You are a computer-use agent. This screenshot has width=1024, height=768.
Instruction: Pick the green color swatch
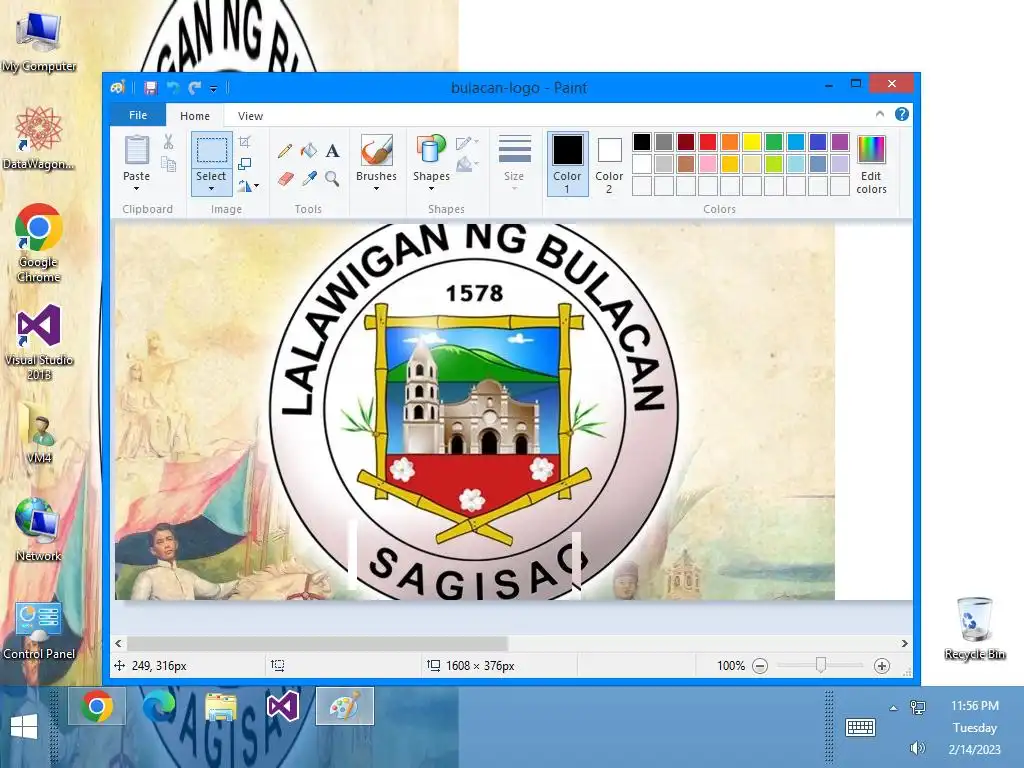774,142
